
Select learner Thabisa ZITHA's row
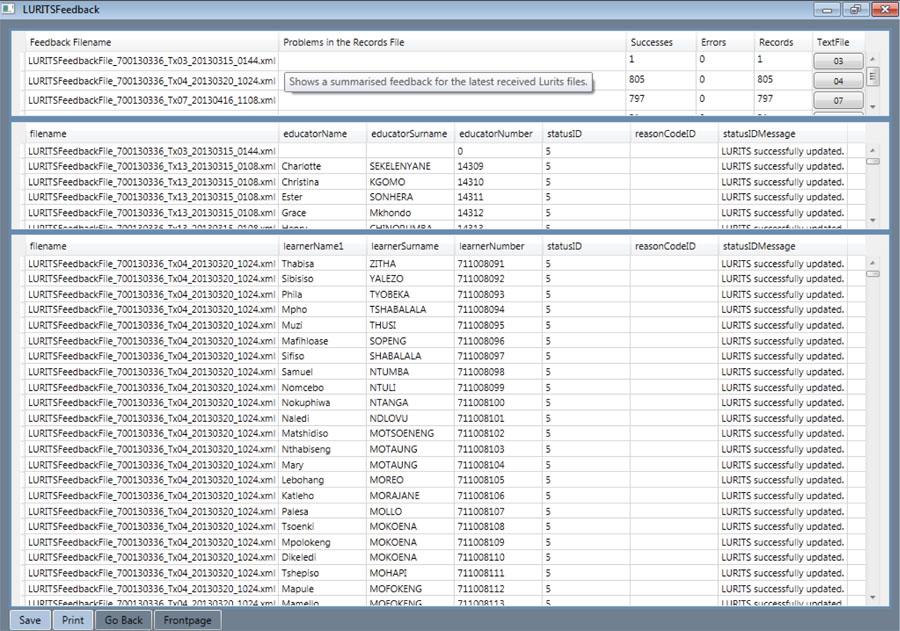point(400,263)
